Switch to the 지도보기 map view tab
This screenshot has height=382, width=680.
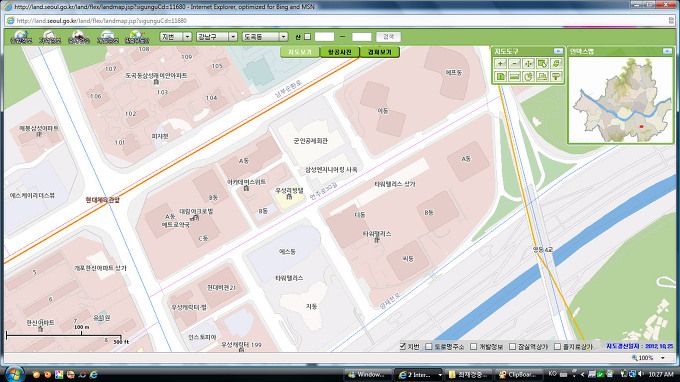click(x=300, y=52)
